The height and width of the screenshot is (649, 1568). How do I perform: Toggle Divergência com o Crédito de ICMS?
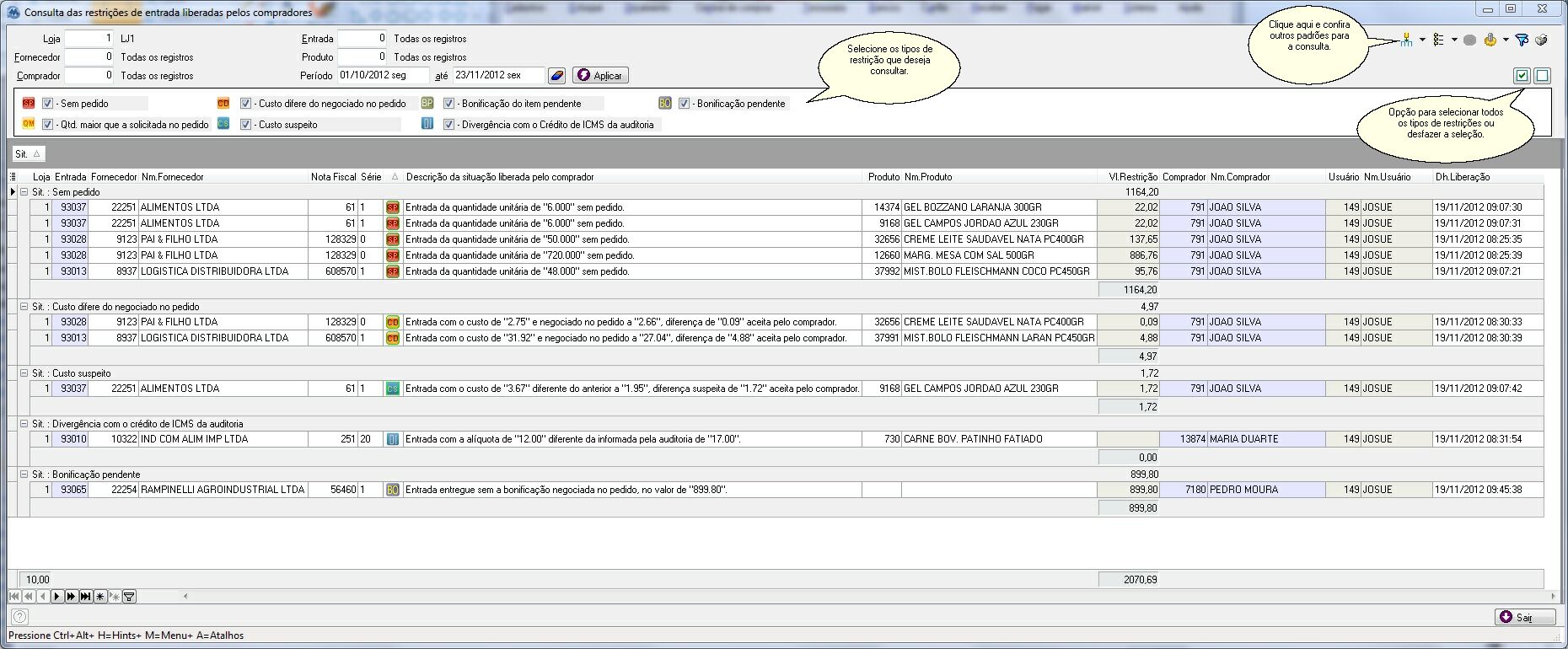coord(449,125)
